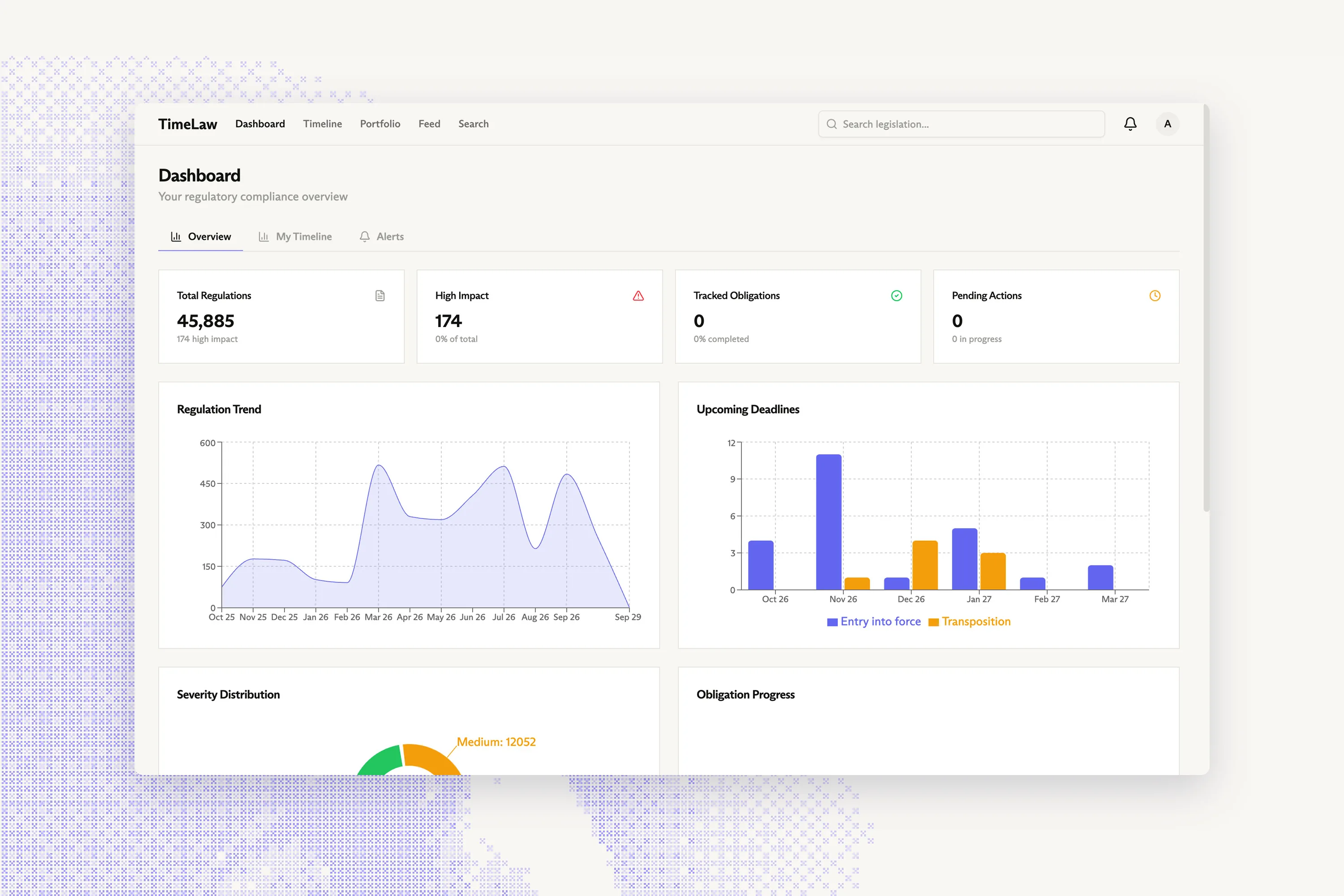Open Search in the top navigation
The image size is (1344, 896).
[x=473, y=124]
